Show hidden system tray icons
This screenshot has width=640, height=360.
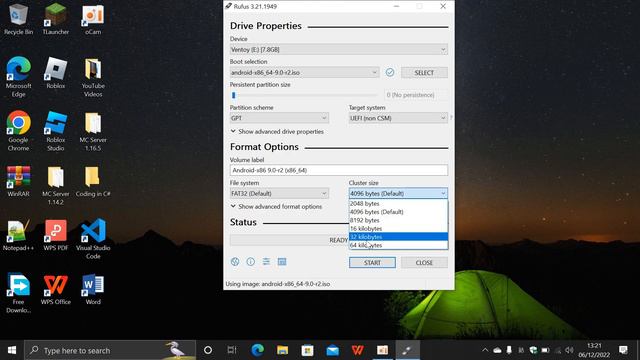485,350
